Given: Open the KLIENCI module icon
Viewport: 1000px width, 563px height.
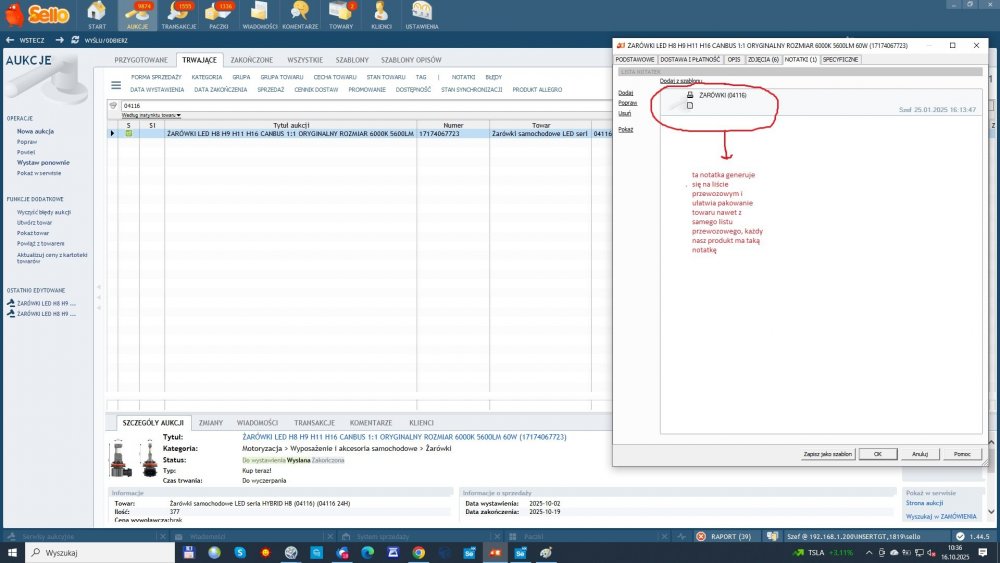Looking at the screenshot, I should point(381,14).
